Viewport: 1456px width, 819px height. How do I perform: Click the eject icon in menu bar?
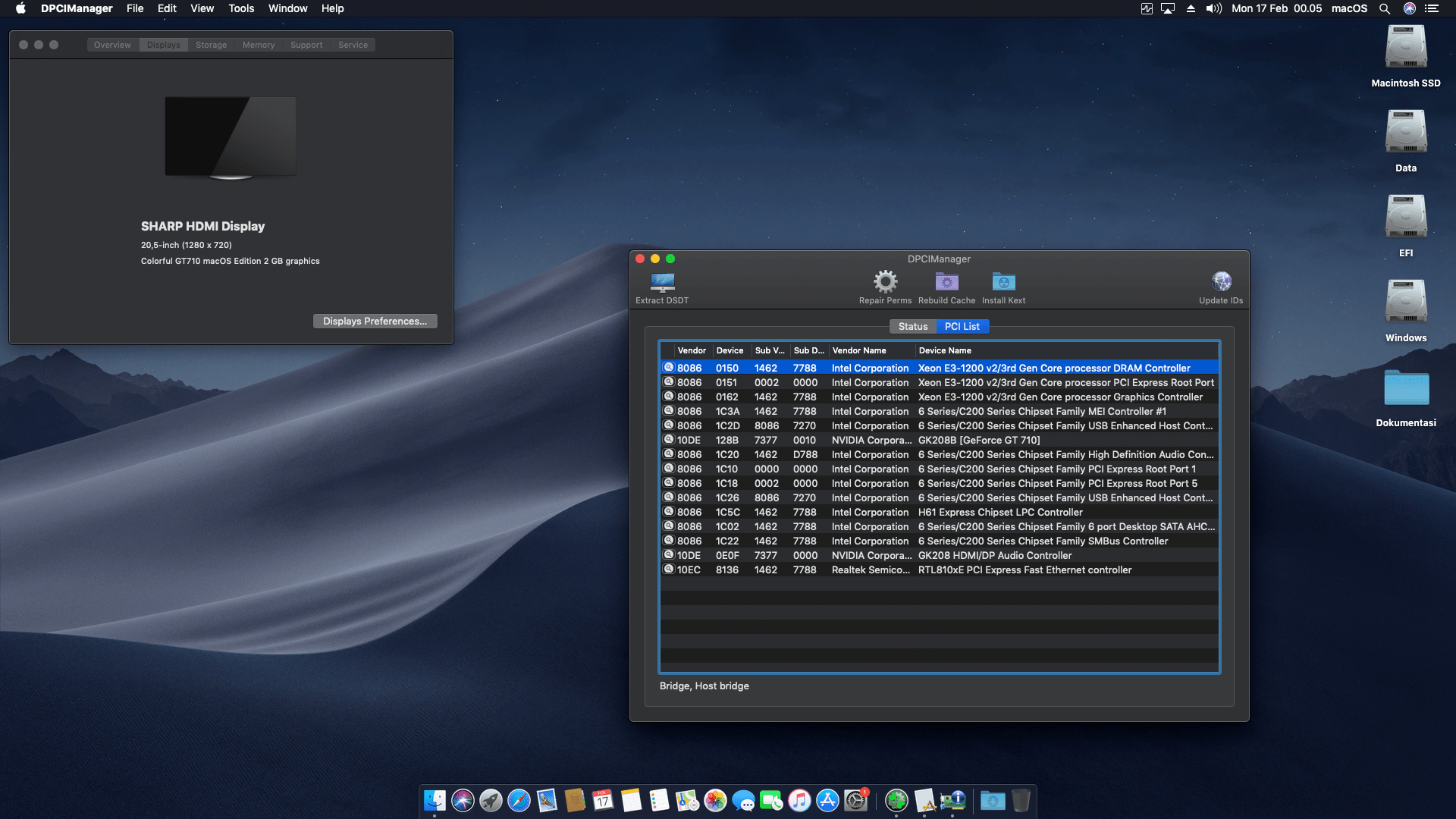click(1191, 8)
